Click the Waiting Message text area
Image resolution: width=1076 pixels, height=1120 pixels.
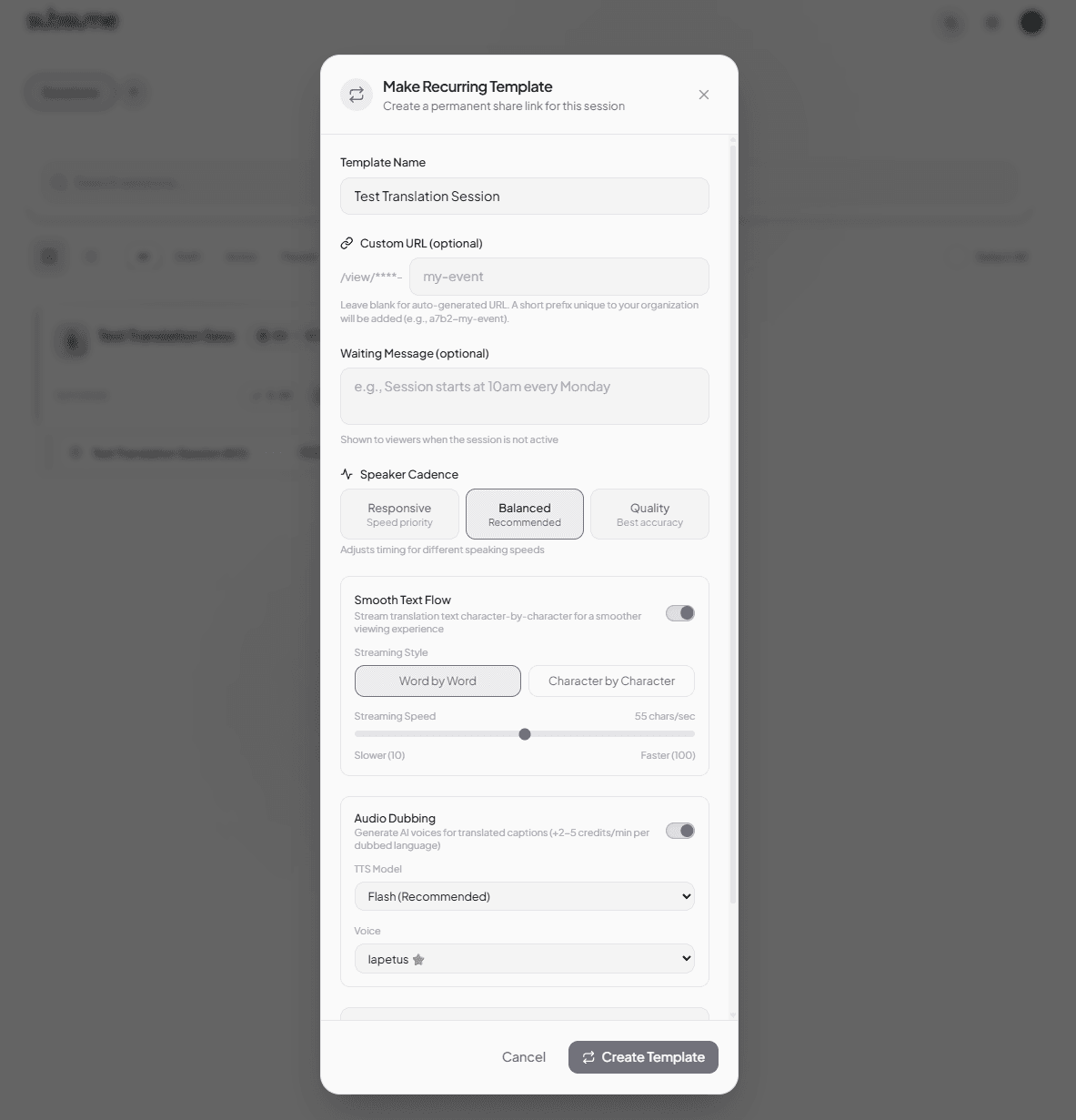[x=524, y=396]
